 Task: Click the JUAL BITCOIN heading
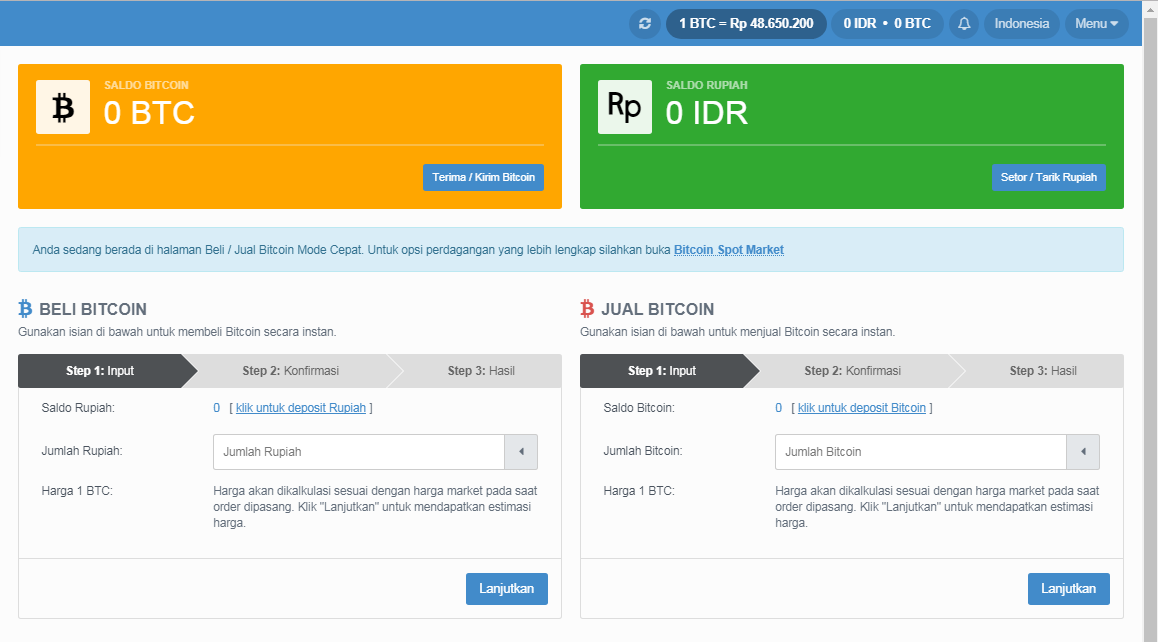[657, 309]
